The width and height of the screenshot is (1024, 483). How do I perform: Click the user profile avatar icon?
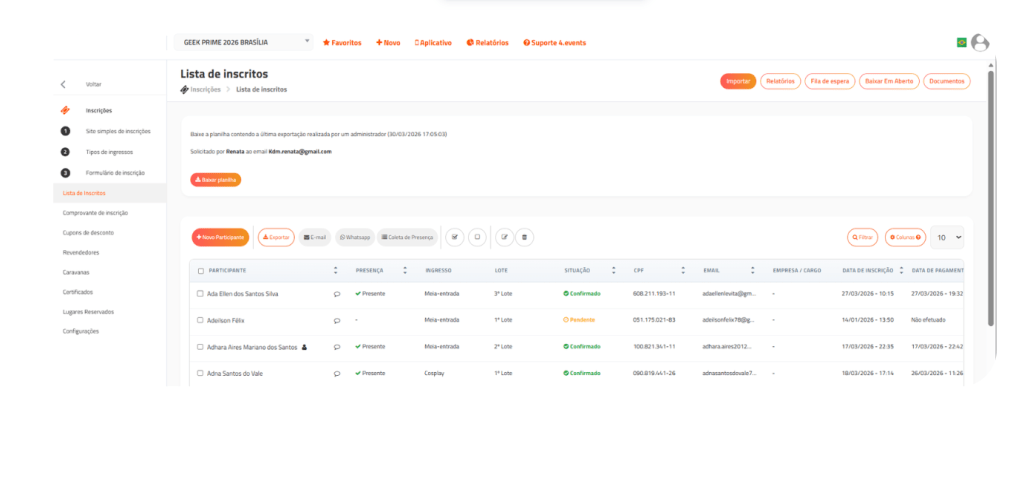pos(980,43)
